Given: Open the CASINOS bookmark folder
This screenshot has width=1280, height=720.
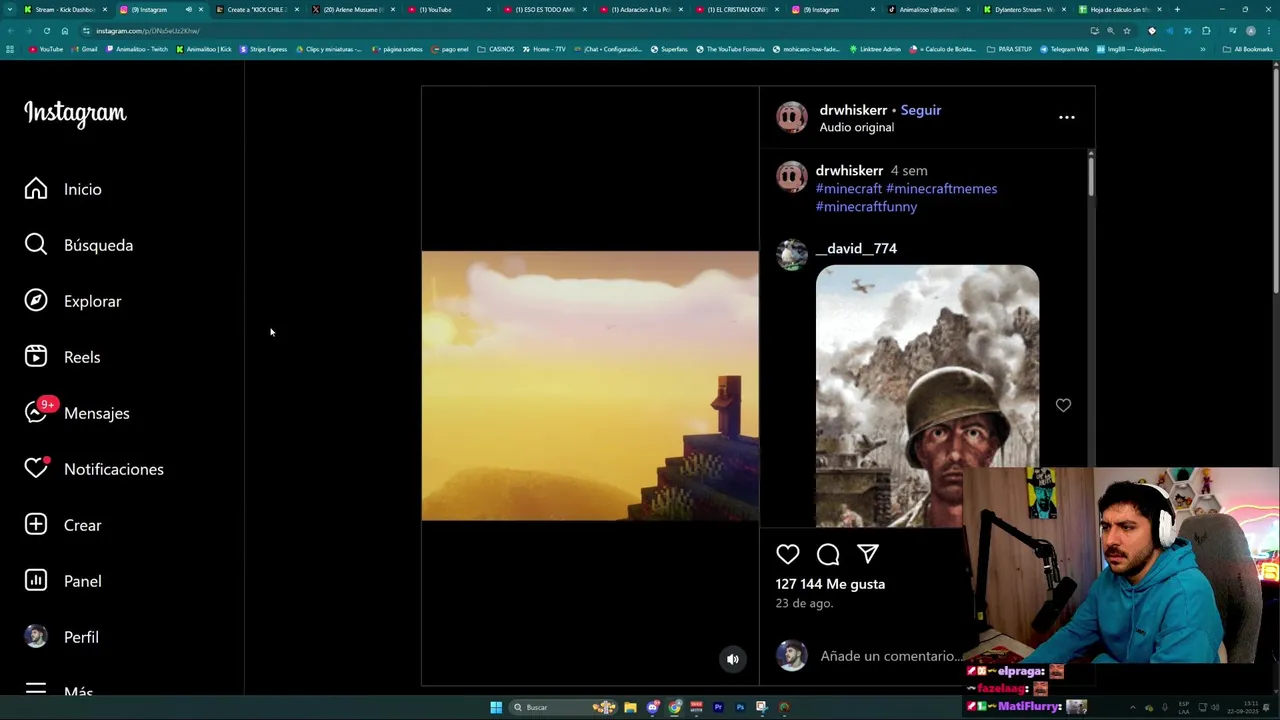Looking at the screenshot, I should [x=496, y=49].
